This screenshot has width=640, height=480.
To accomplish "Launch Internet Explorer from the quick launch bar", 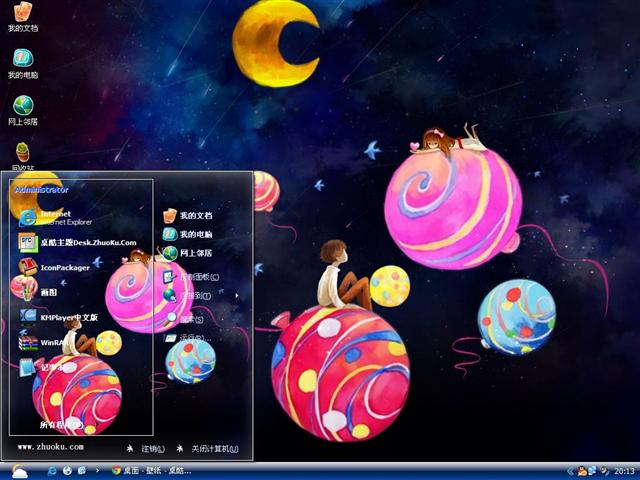I will (52, 471).
